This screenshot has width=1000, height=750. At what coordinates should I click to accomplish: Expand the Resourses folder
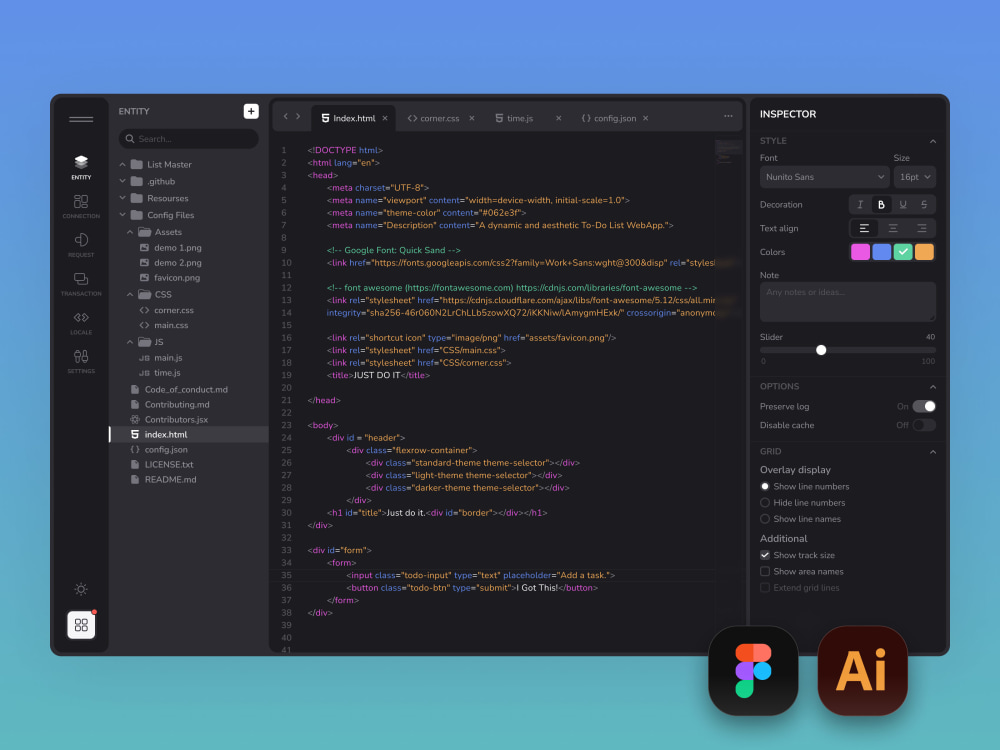click(x=122, y=198)
